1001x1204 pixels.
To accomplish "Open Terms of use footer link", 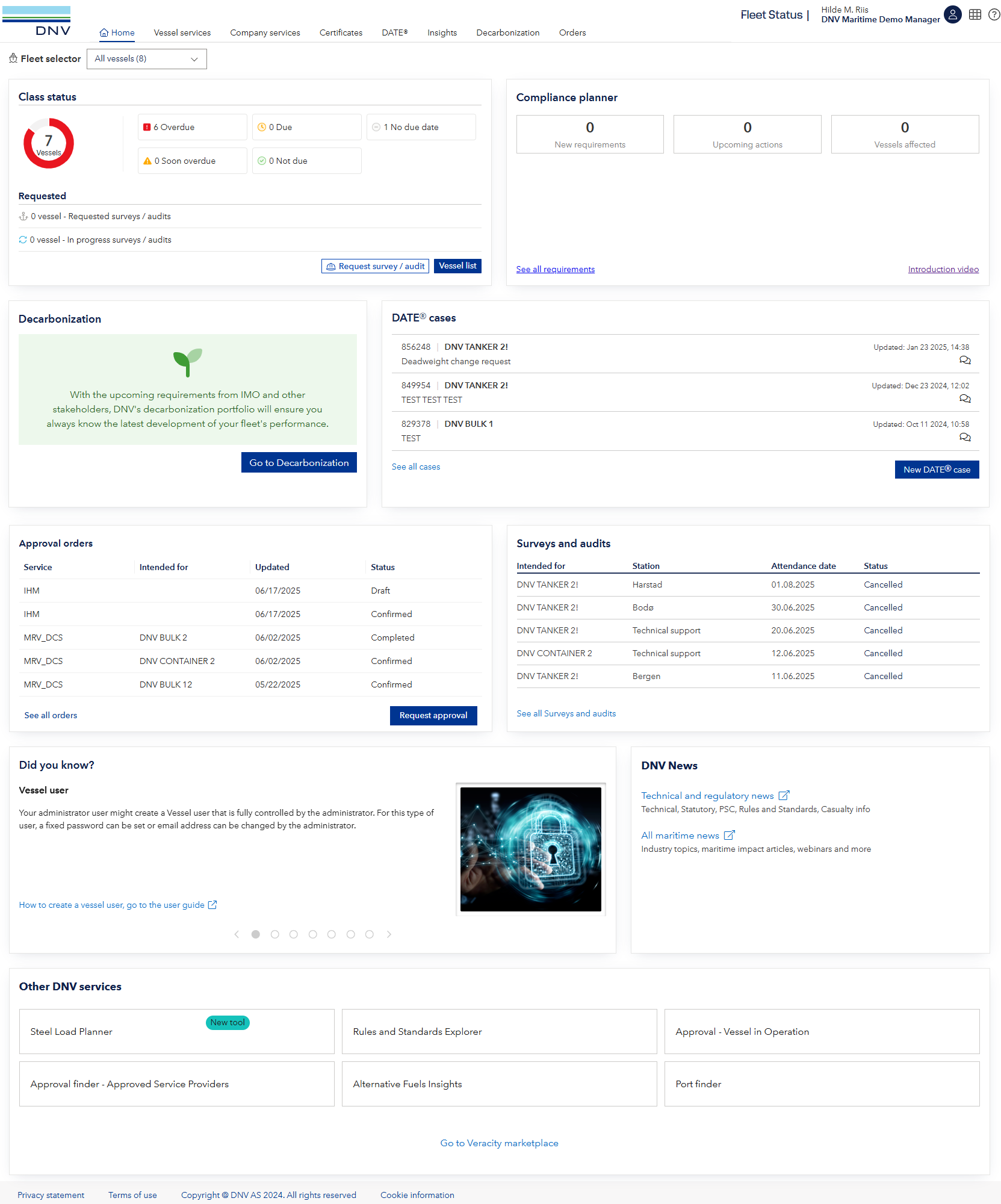I will (132, 1195).
